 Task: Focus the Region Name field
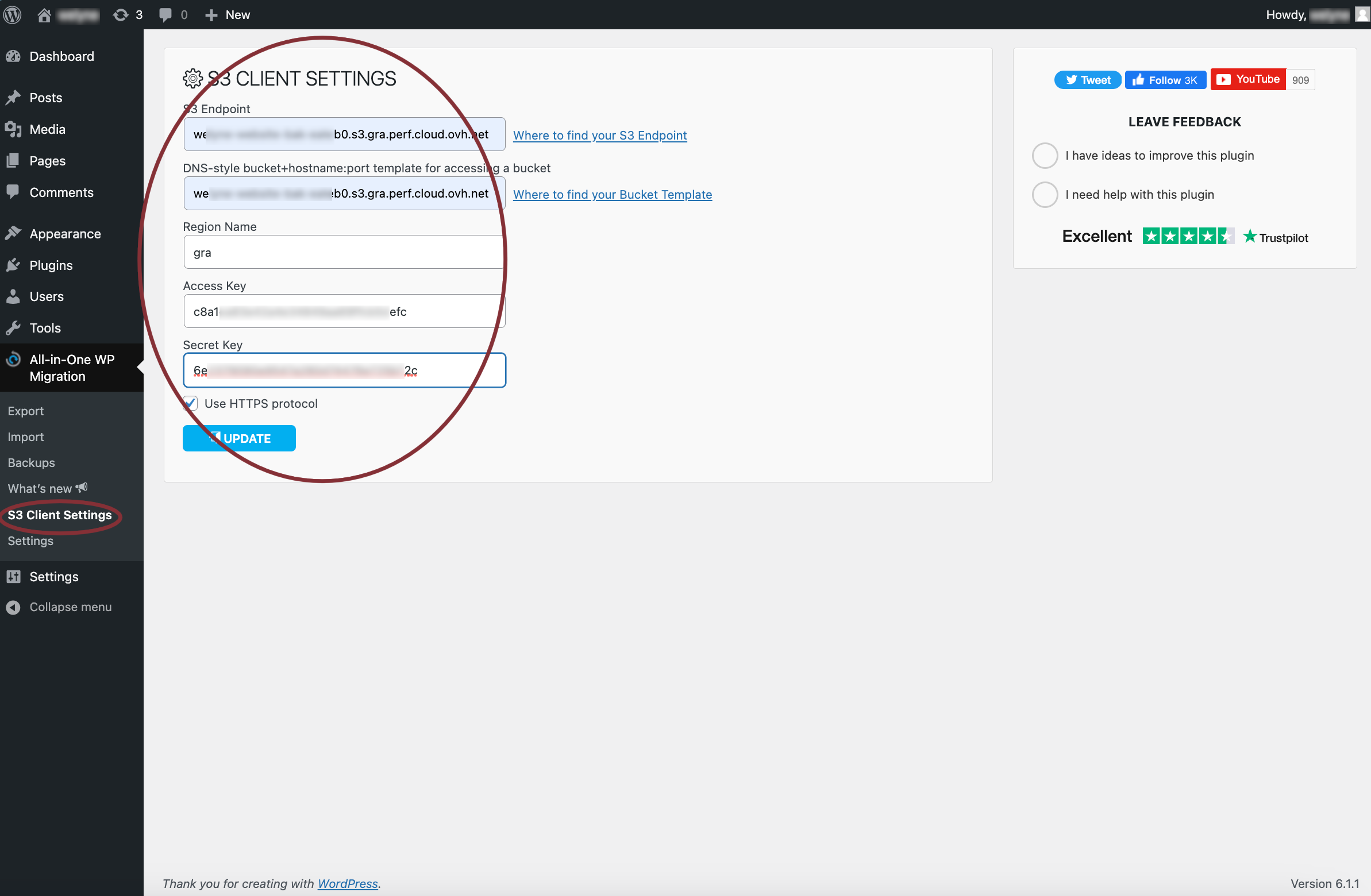click(345, 252)
